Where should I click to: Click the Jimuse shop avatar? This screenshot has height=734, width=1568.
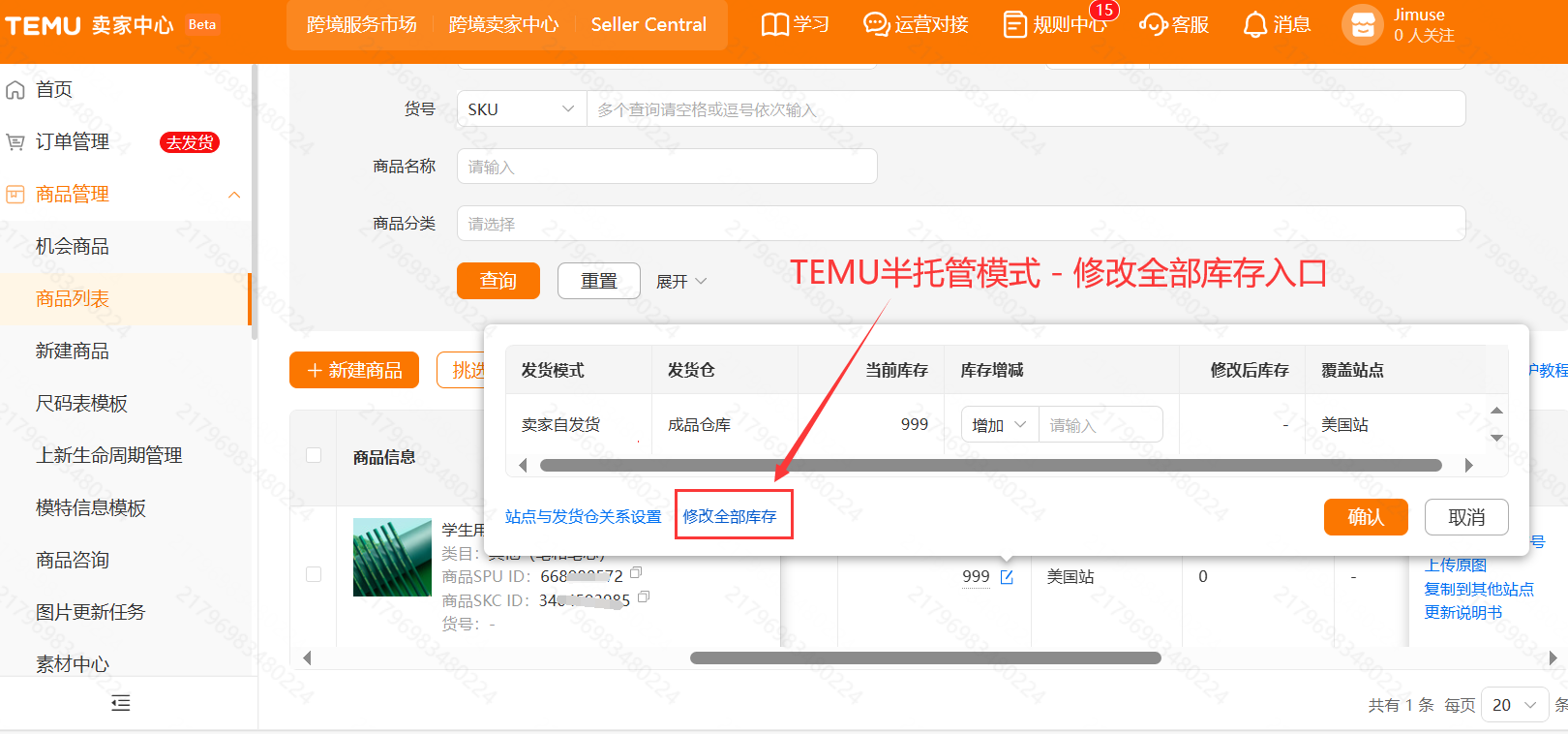point(1362,25)
